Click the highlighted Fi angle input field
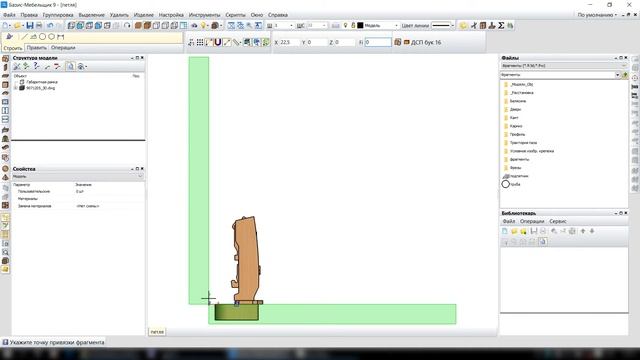Image resolution: width=640 pixels, height=360 pixels. pyautogui.click(x=378, y=42)
